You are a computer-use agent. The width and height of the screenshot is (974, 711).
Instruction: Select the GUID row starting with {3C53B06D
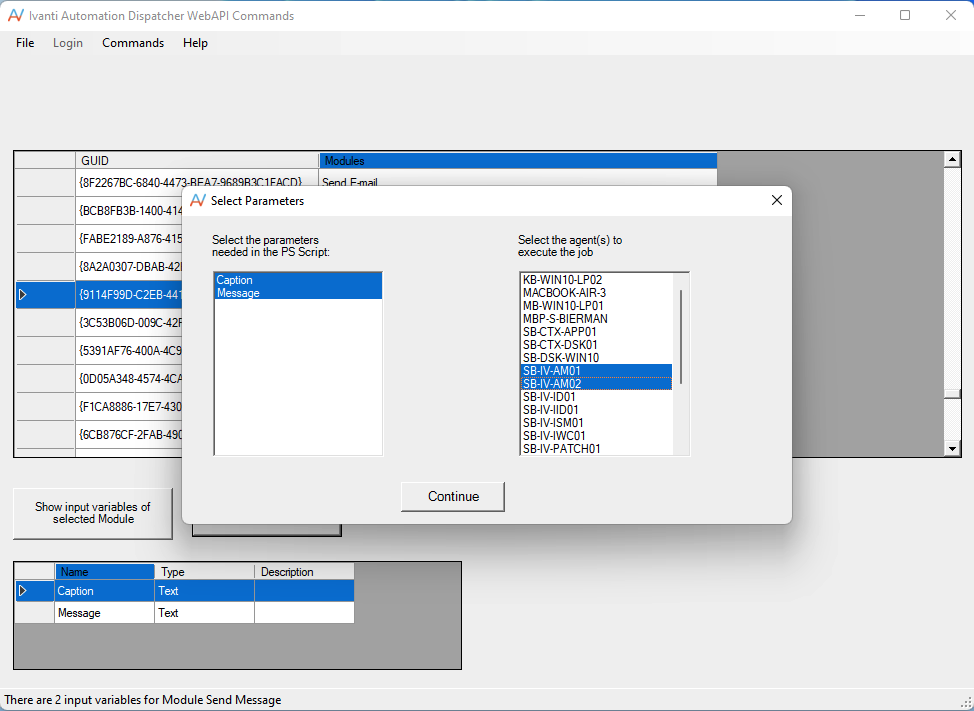(x=129, y=323)
